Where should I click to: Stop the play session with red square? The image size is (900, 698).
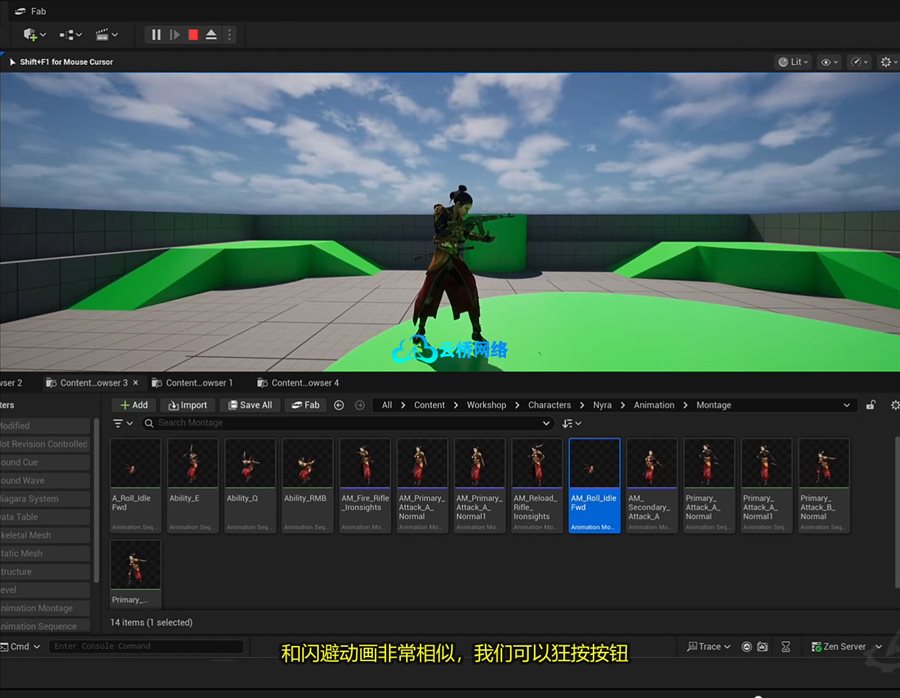(193, 35)
